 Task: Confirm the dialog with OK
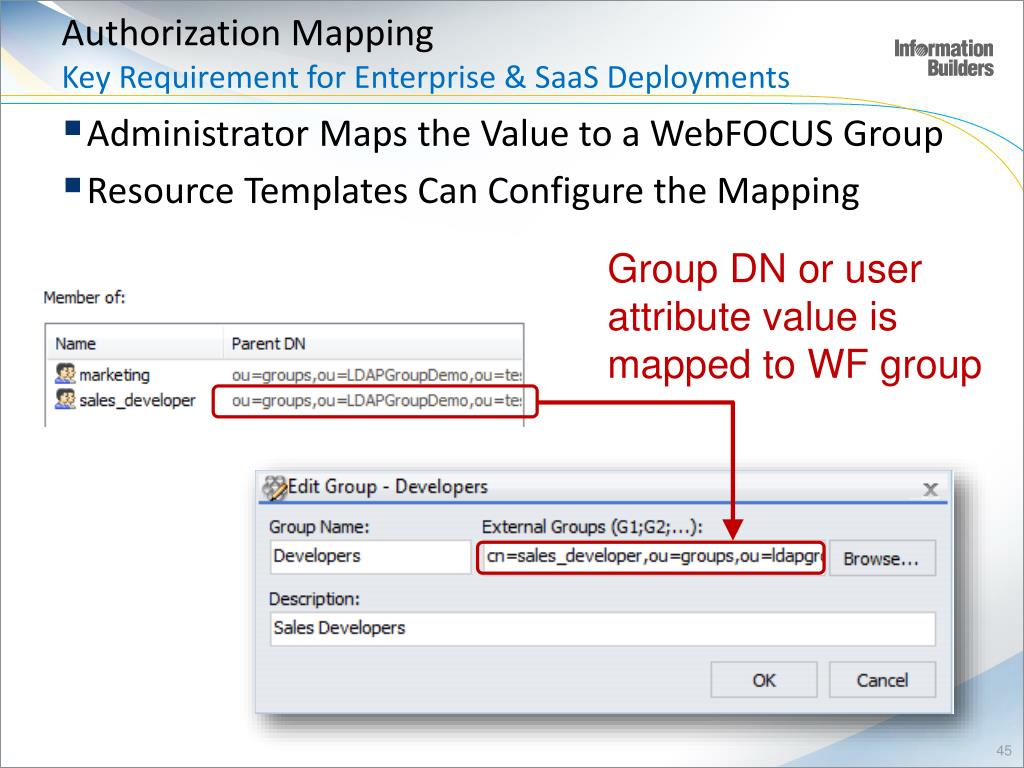coord(764,680)
